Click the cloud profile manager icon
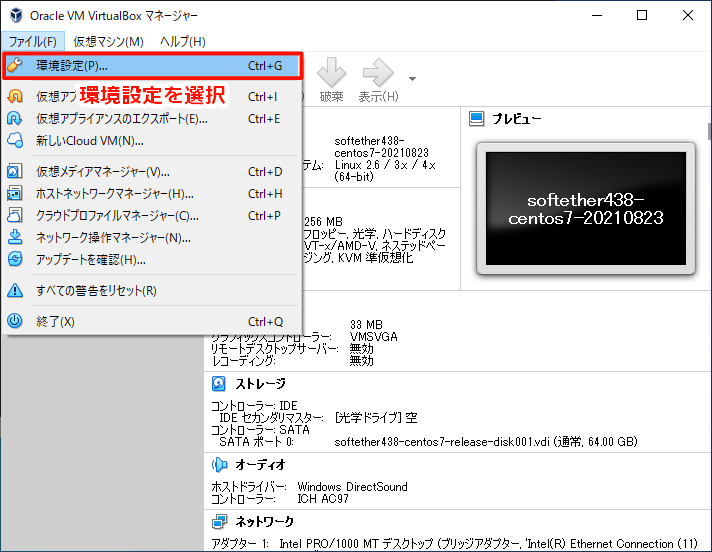Screen dimensions: 712x552 coord(15,215)
